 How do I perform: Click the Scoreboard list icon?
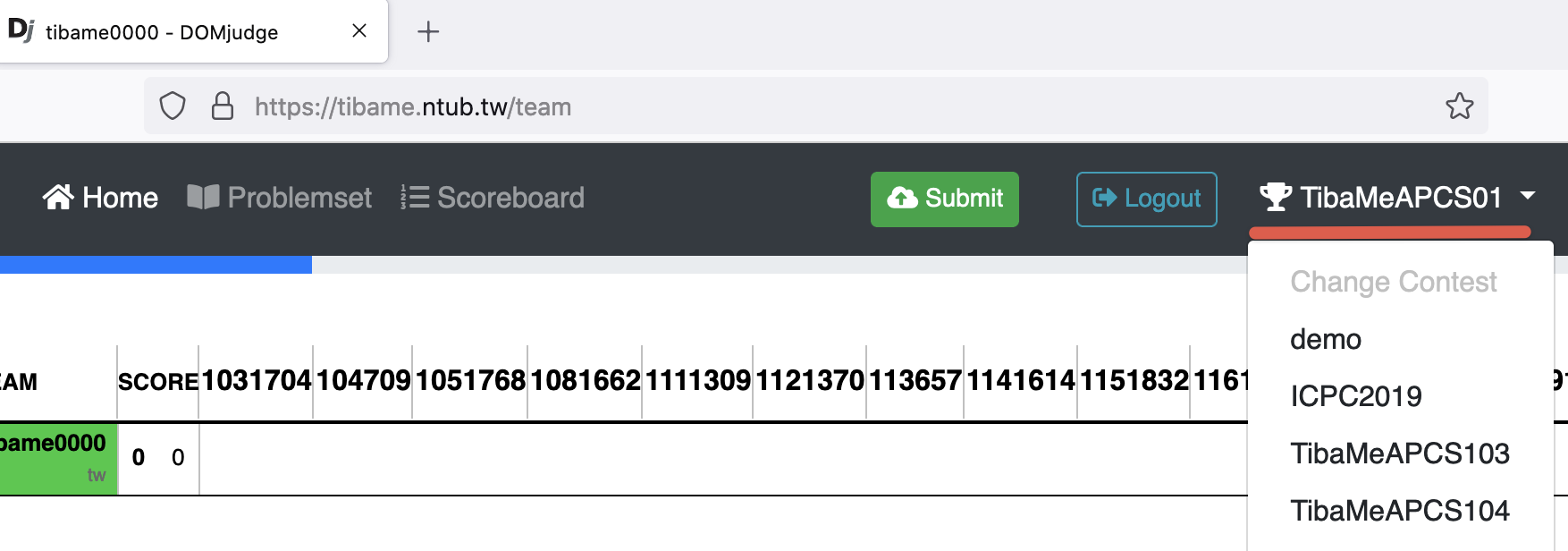tap(415, 198)
